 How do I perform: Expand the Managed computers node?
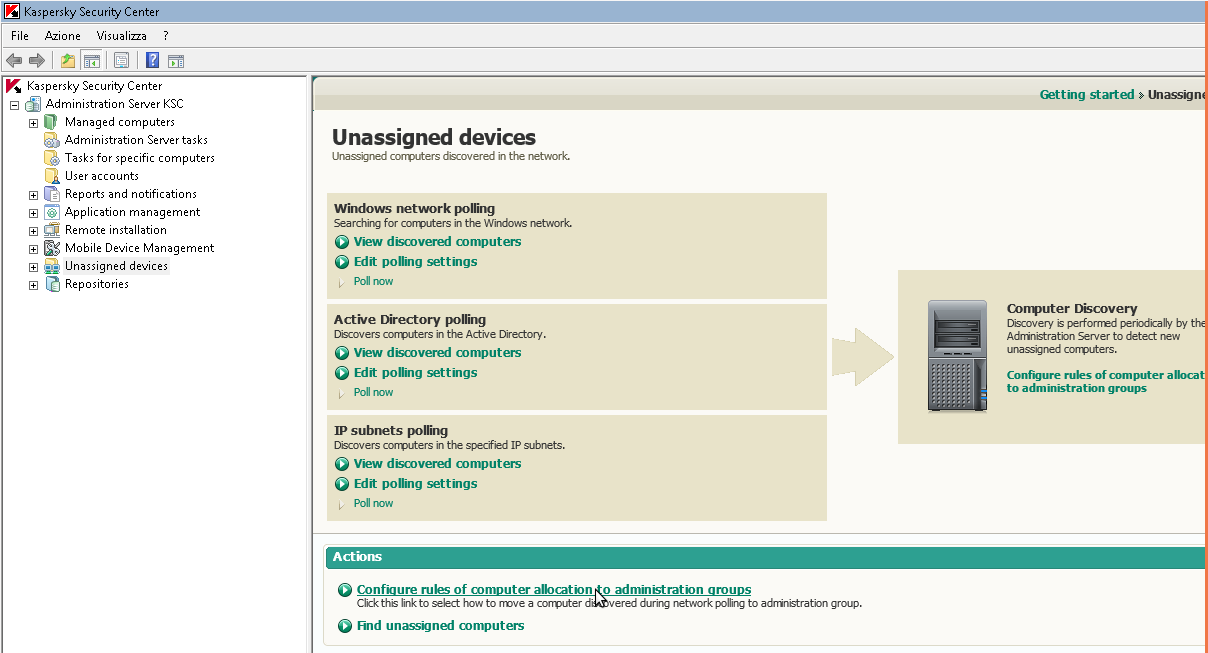pos(33,122)
